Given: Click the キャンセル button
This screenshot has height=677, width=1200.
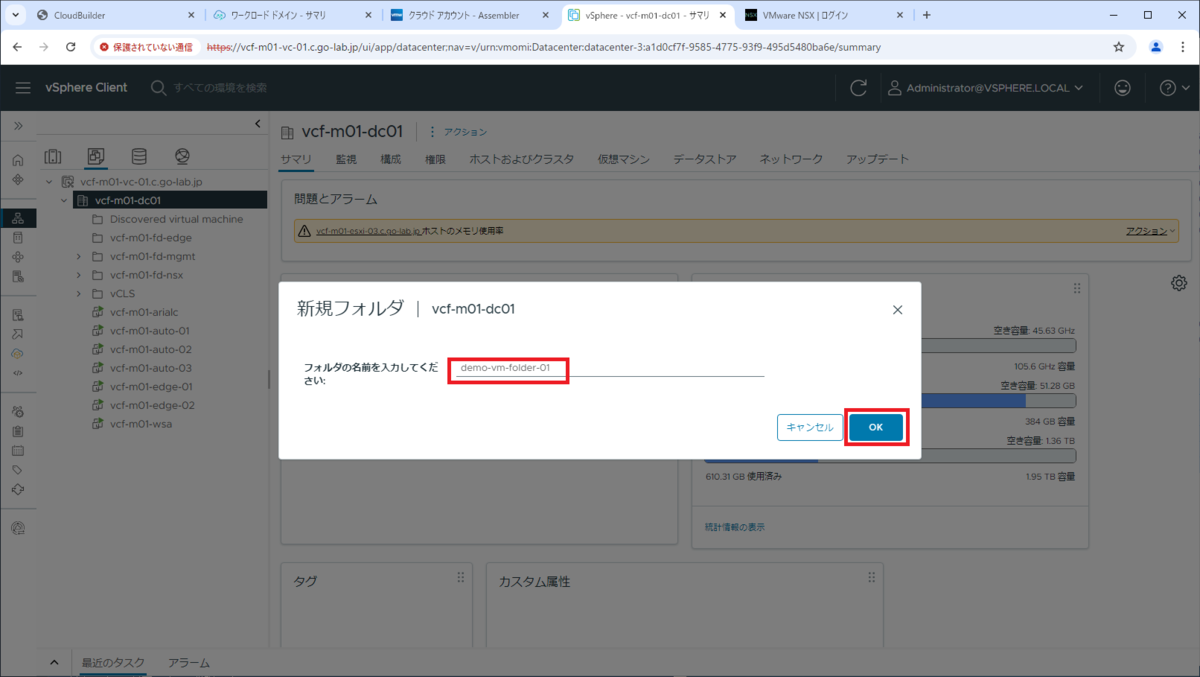Looking at the screenshot, I should tap(810, 427).
